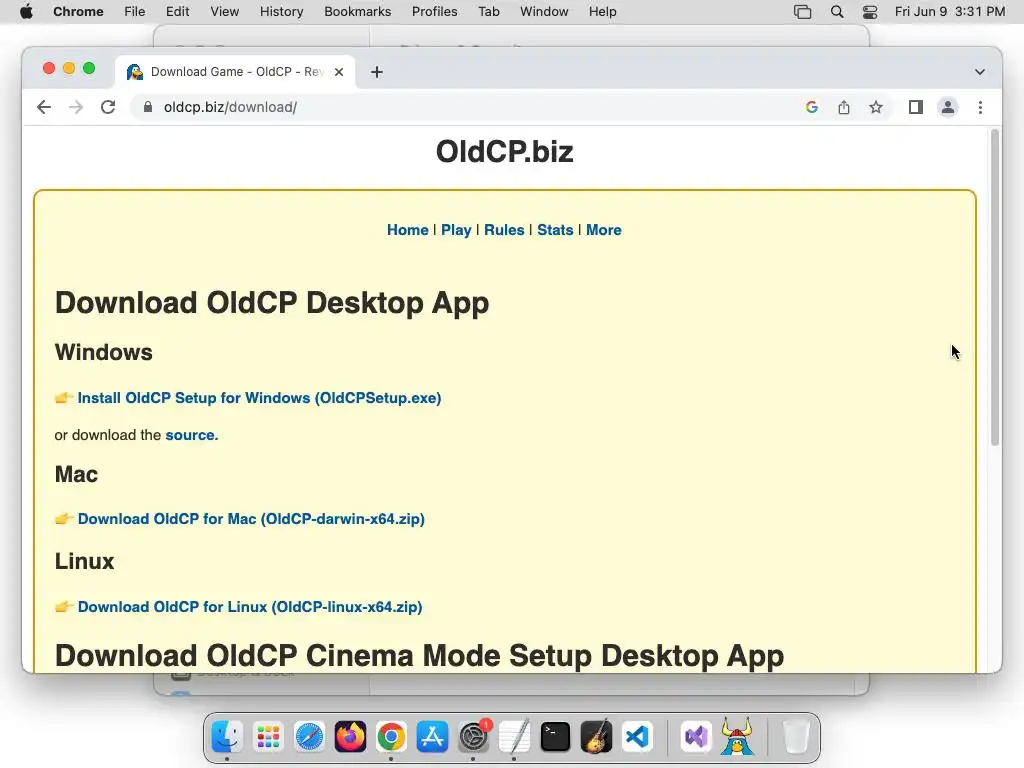This screenshot has width=1024, height=768.
Task: Click the Download OldCP Desktop App heading
Action: click(272, 303)
